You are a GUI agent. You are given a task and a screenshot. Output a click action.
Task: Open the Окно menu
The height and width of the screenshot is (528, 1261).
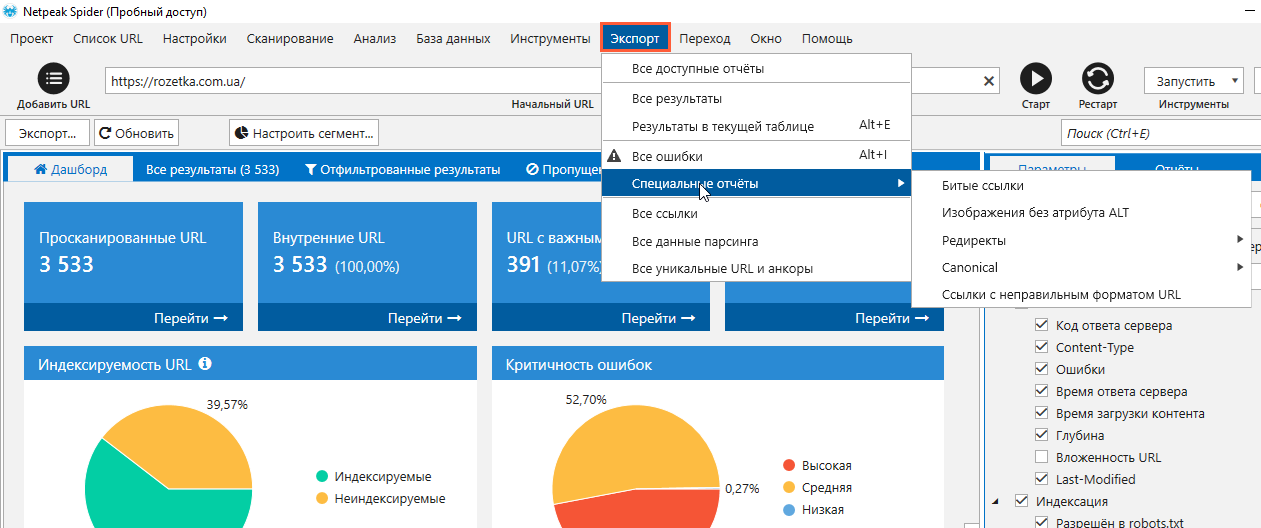pyautogui.click(x=766, y=38)
